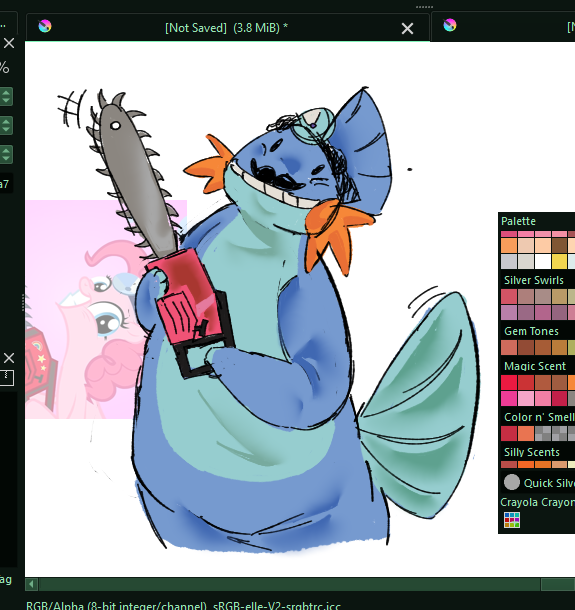Close the upper left docker with its X
The height and width of the screenshot is (610, 575).
9,43
